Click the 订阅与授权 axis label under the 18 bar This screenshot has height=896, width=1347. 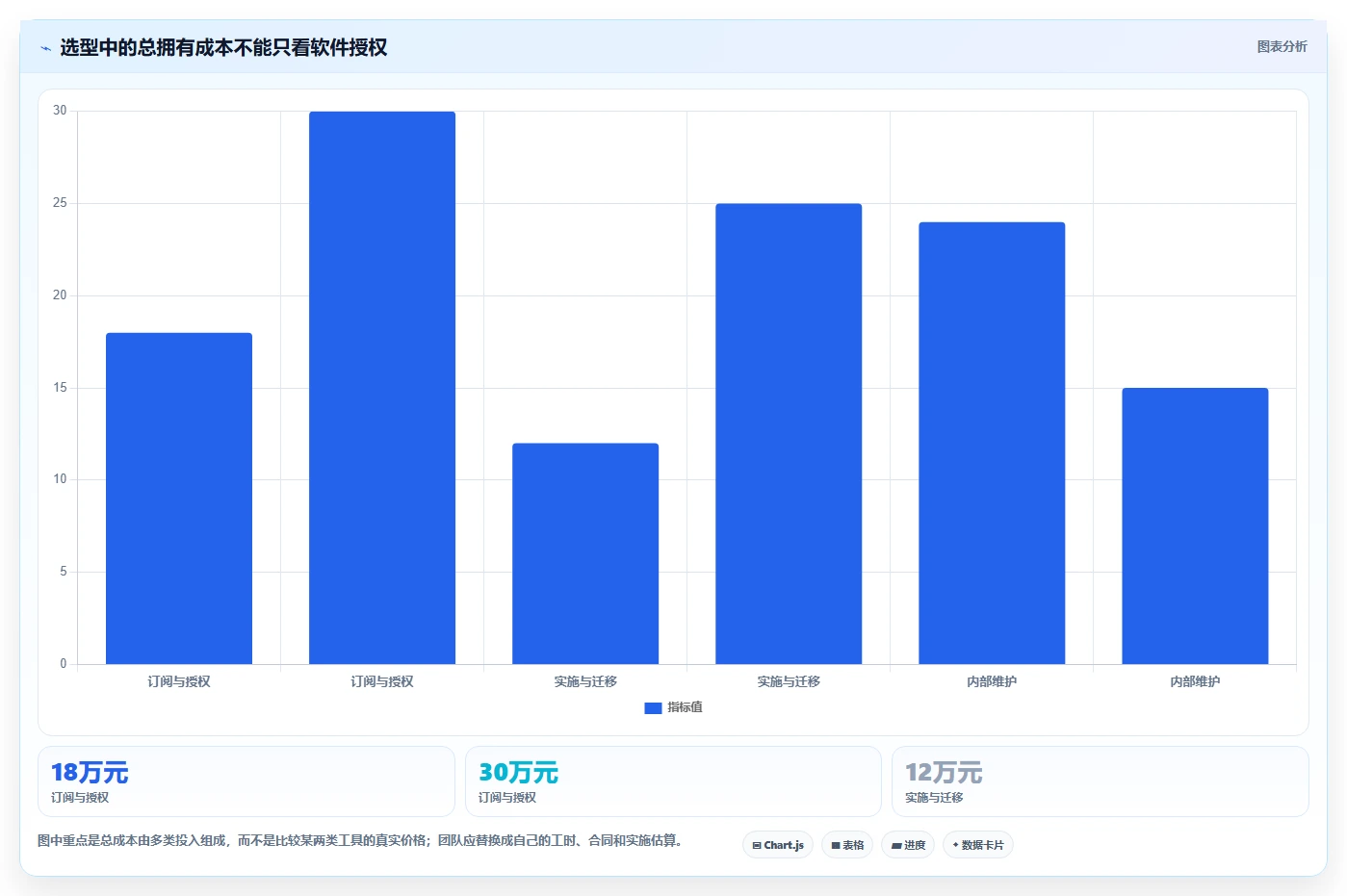pos(179,681)
